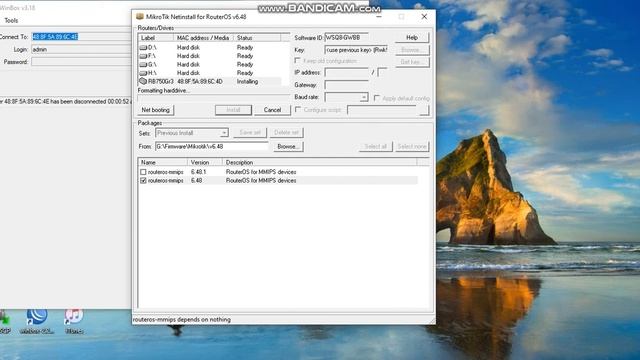Sort by MAC address / Media column

pos(203,38)
